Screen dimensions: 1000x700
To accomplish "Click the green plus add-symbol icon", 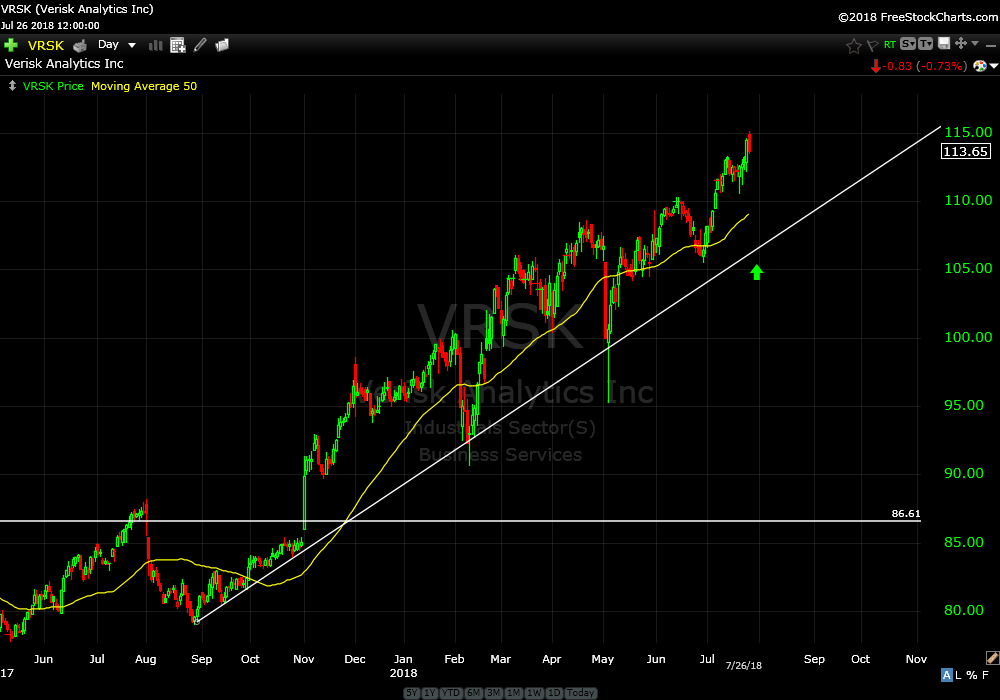I will (x=11, y=45).
